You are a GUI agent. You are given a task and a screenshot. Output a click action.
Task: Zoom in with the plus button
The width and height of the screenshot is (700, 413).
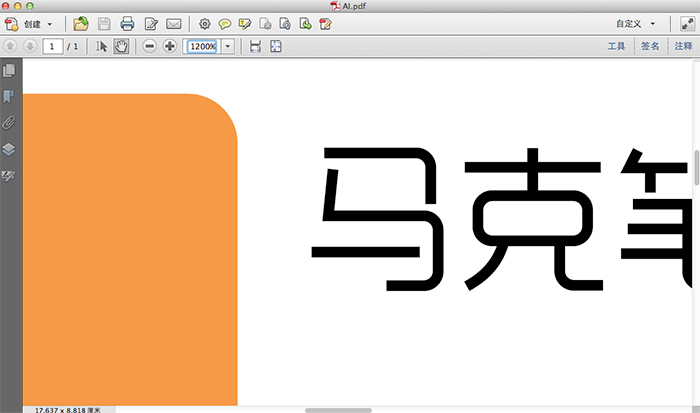pyautogui.click(x=170, y=46)
